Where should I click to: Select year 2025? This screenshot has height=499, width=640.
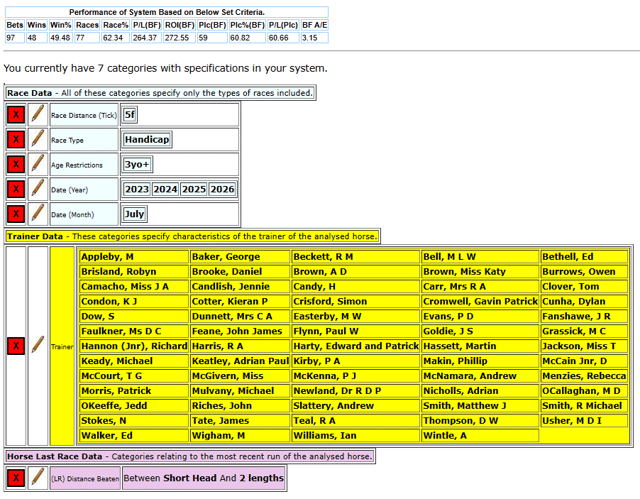[194, 189]
